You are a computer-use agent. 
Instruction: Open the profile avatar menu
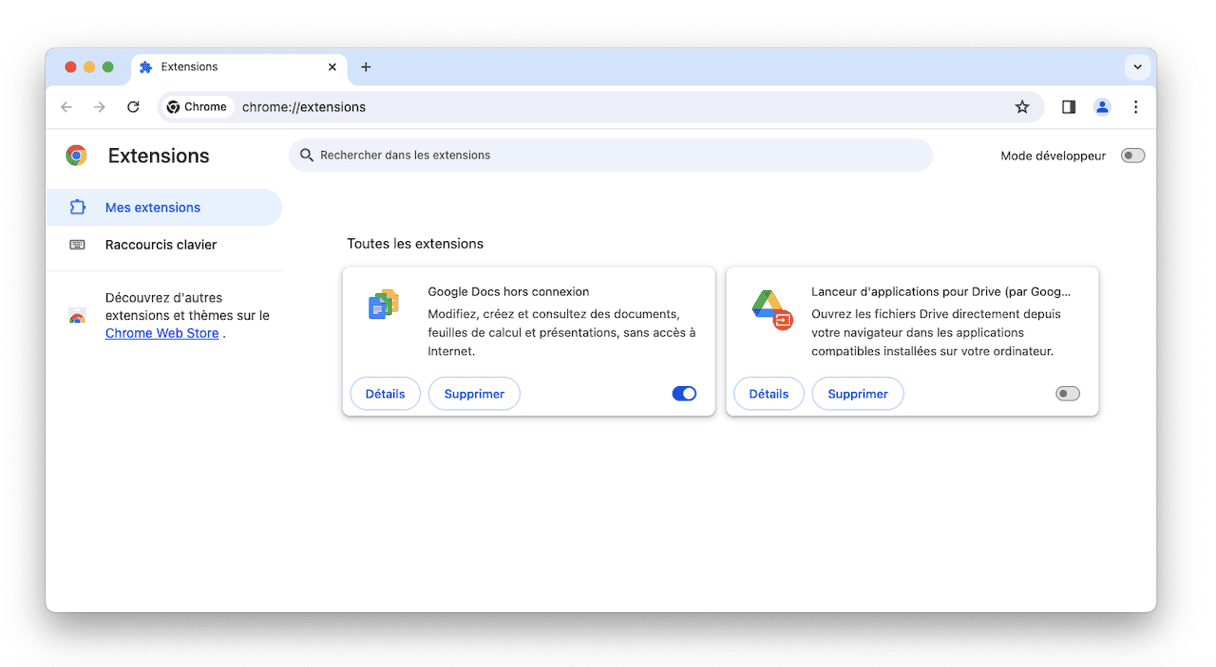pyautogui.click(x=1102, y=107)
